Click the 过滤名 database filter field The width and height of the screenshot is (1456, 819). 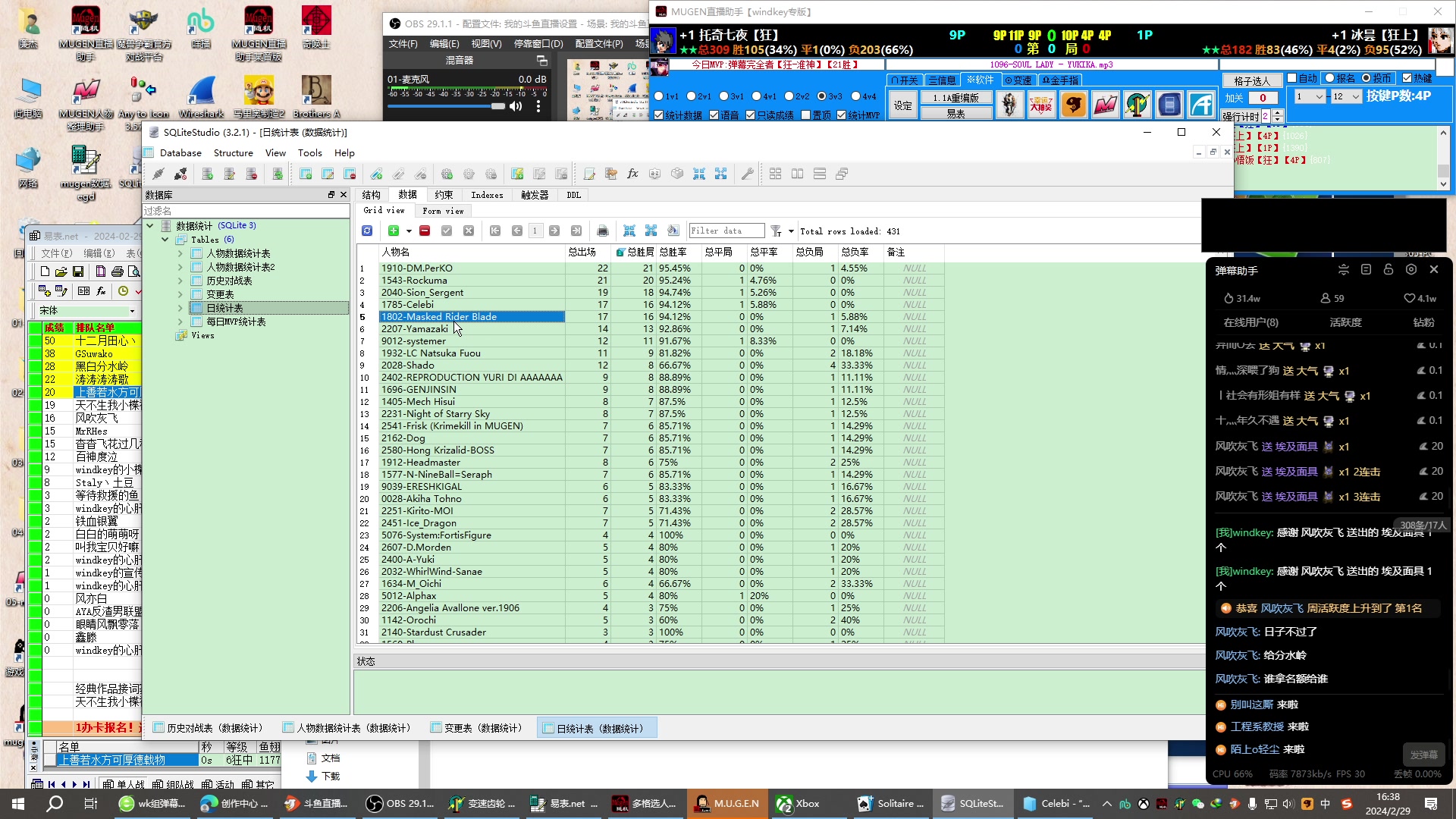(x=246, y=211)
